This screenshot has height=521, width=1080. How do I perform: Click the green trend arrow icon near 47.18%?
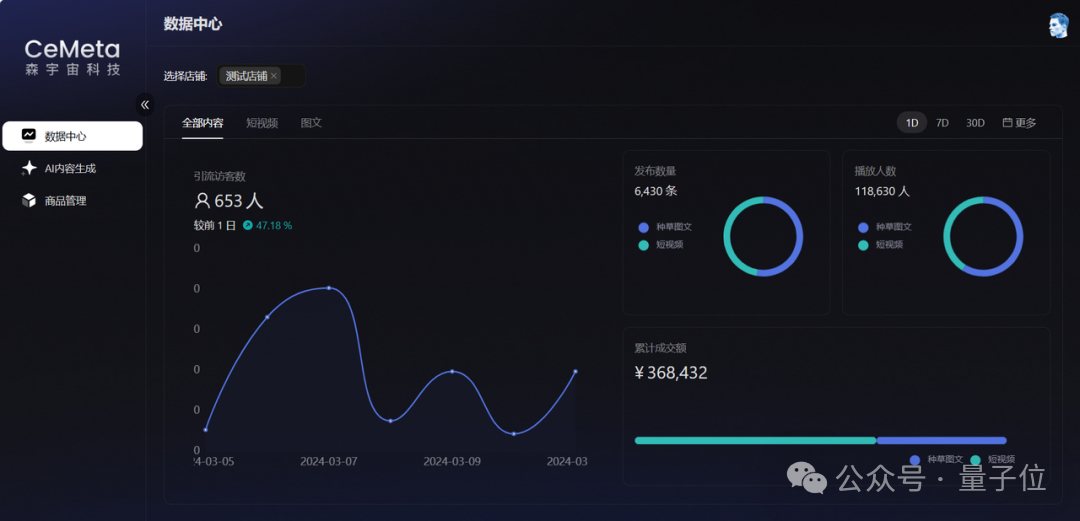click(248, 225)
